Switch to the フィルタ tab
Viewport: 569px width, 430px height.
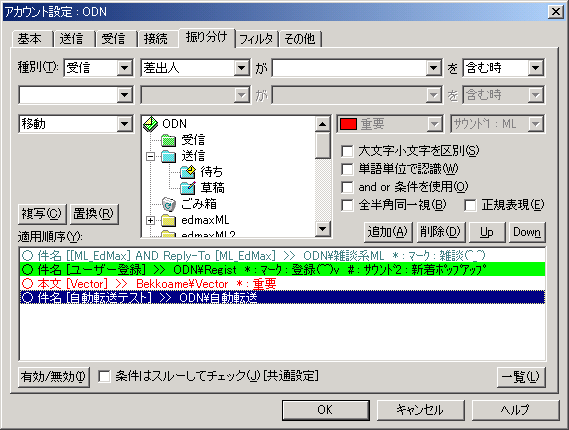(x=256, y=39)
